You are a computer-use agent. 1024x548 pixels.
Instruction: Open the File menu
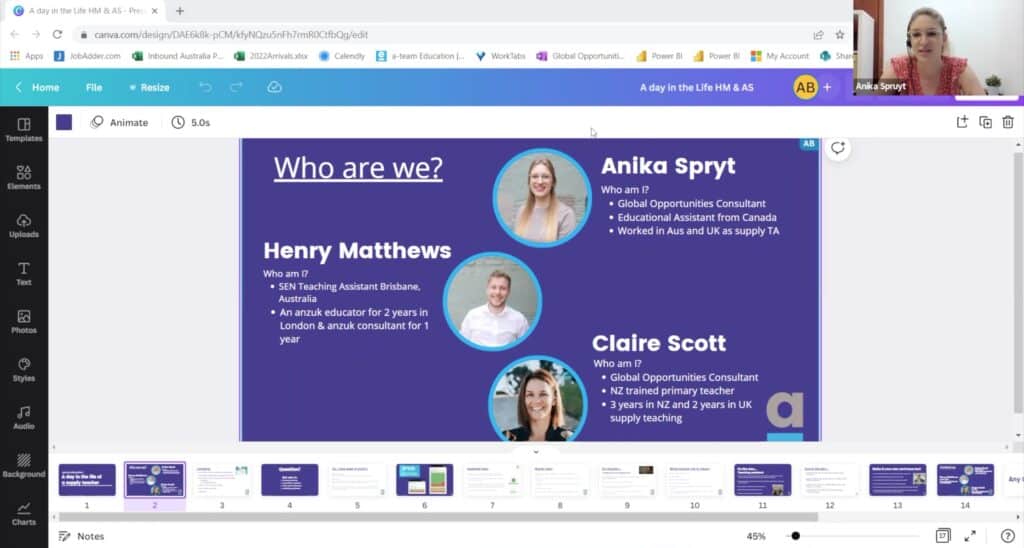pos(94,88)
